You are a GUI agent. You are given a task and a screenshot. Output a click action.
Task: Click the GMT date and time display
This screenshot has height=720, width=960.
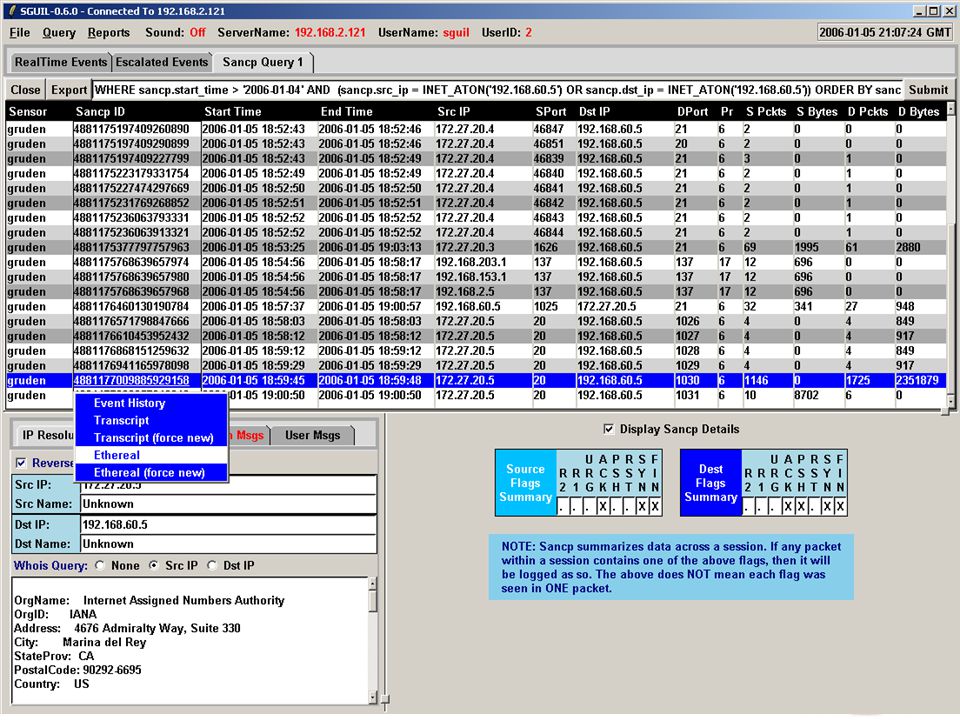[x=885, y=32]
